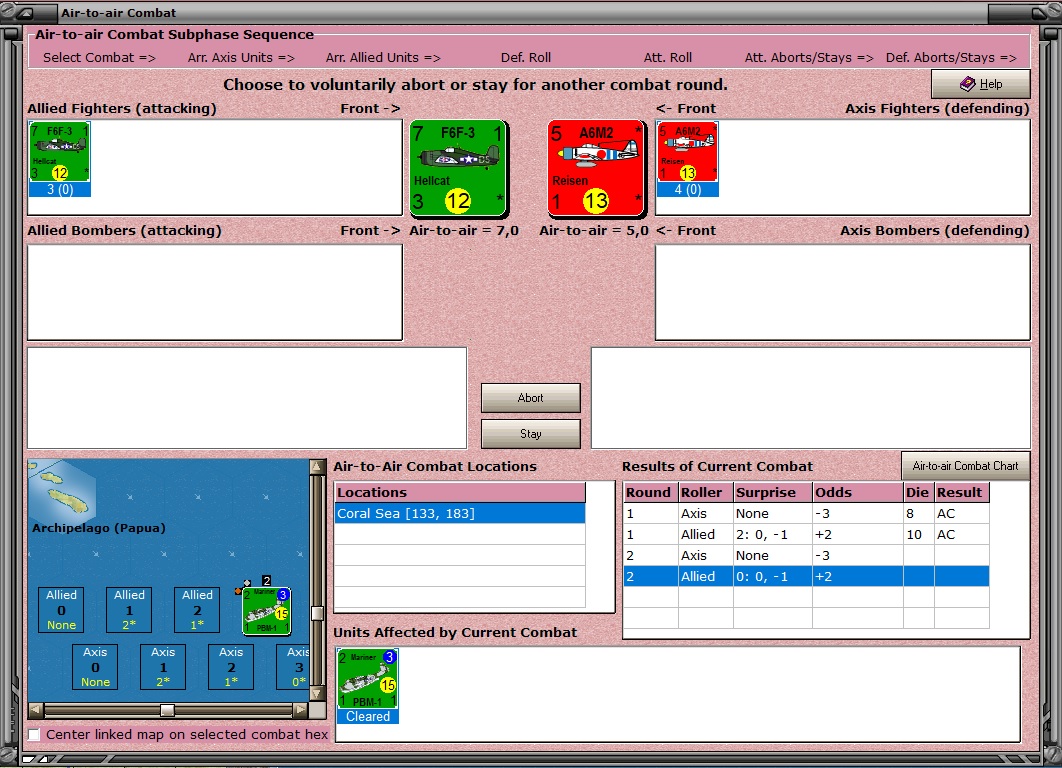Click the 3 (0) label under Hellcat counter
This screenshot has height=768, width=1062.
point(60,190)
